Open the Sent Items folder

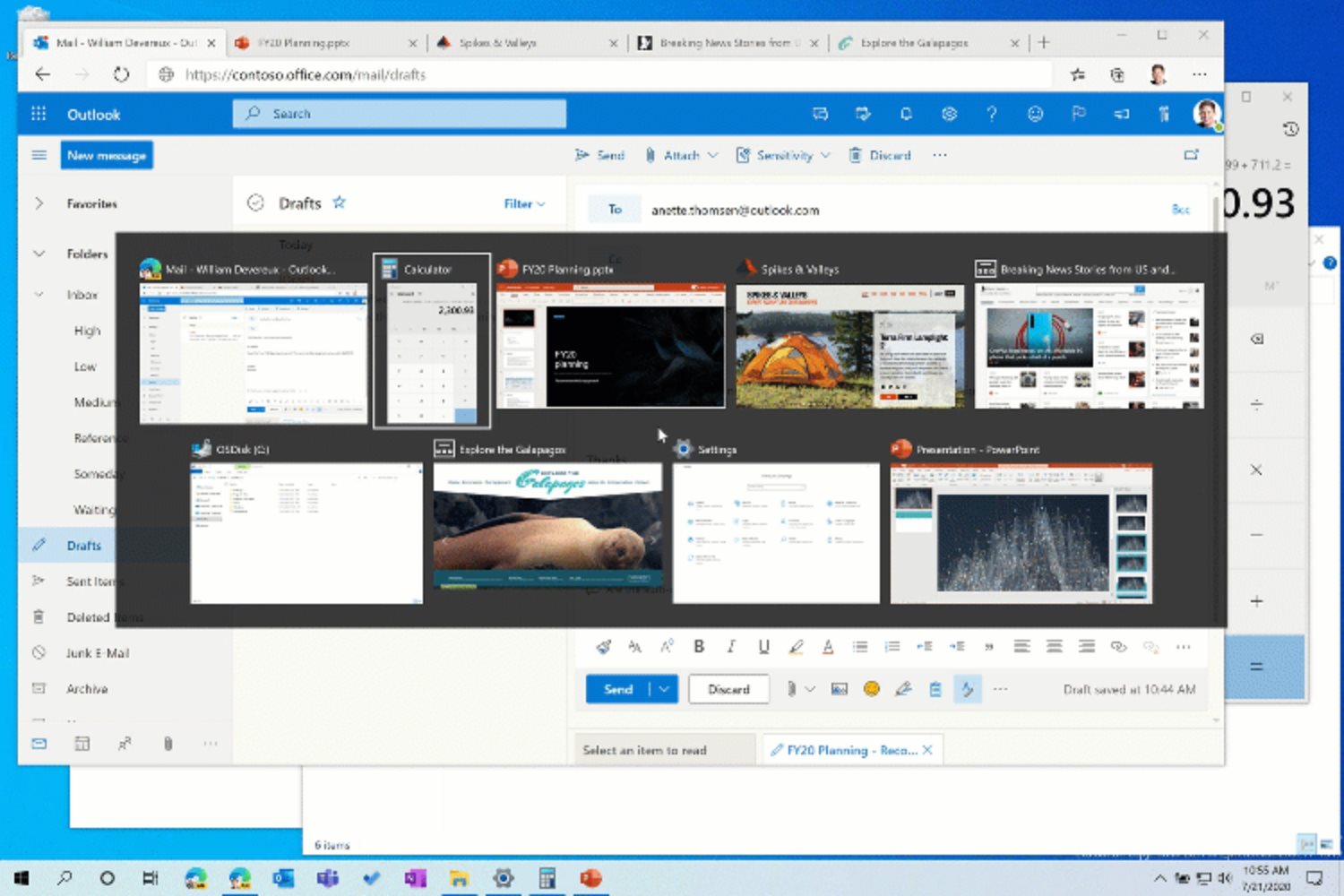click(x=91, y=581)
